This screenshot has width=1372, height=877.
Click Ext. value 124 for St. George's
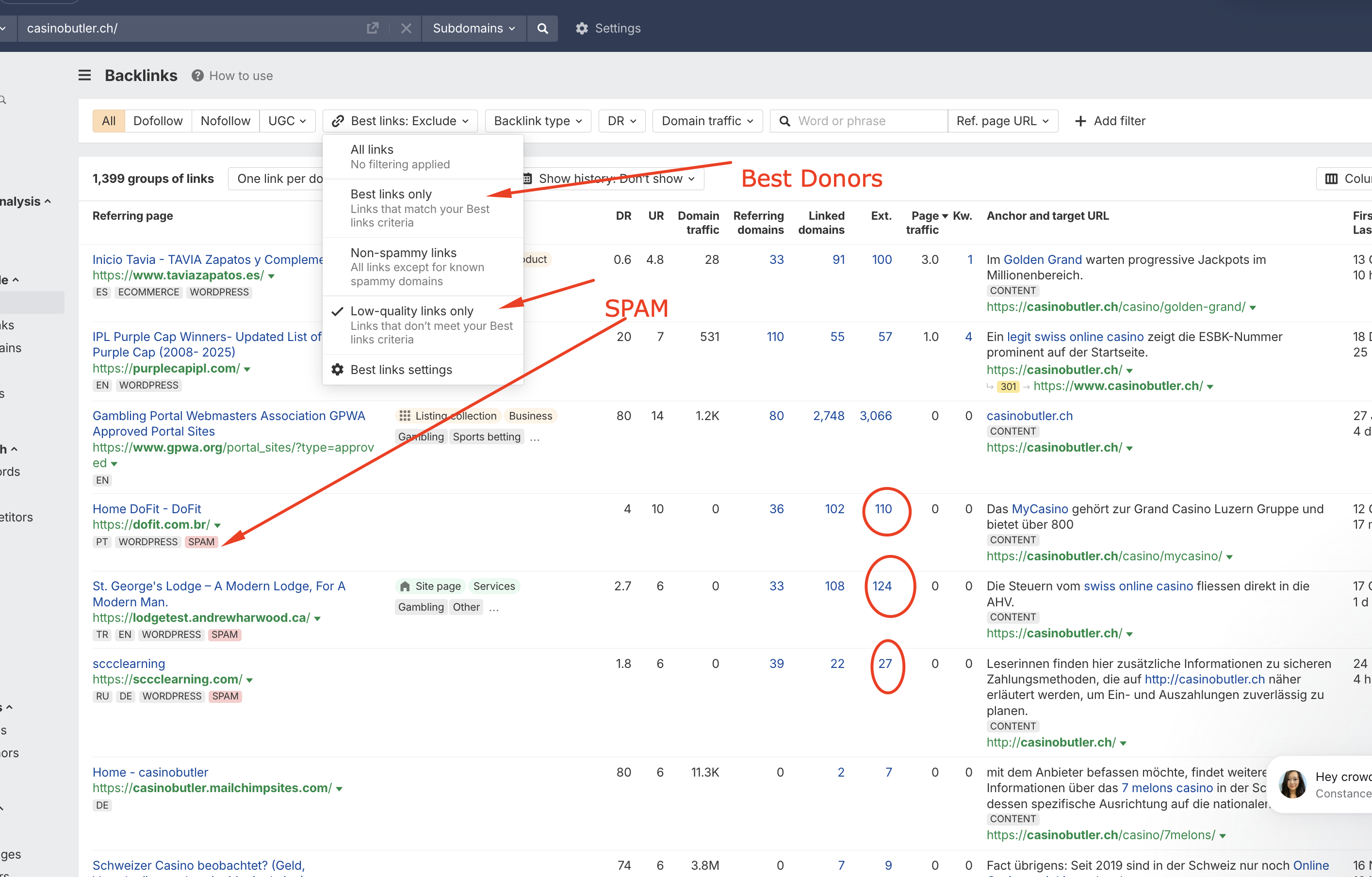click(x=882, y=586)
